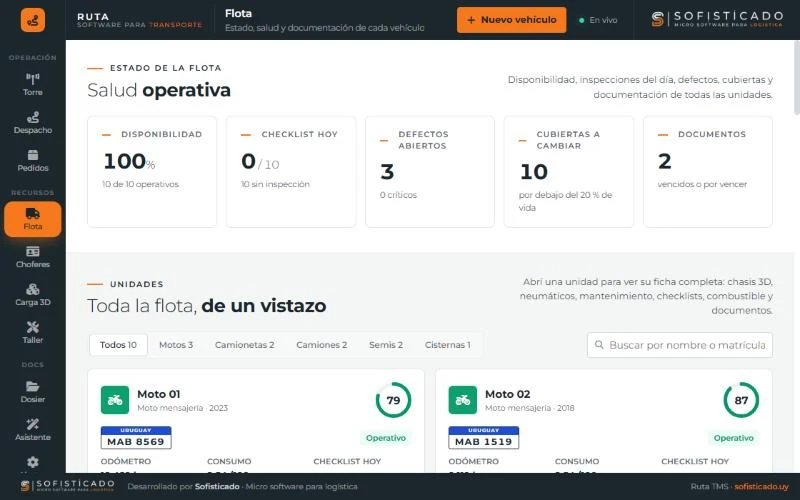The image size is (800, 500).
Task: Open the Disponibilidad 100% card
Action: [x=152, y=171]
